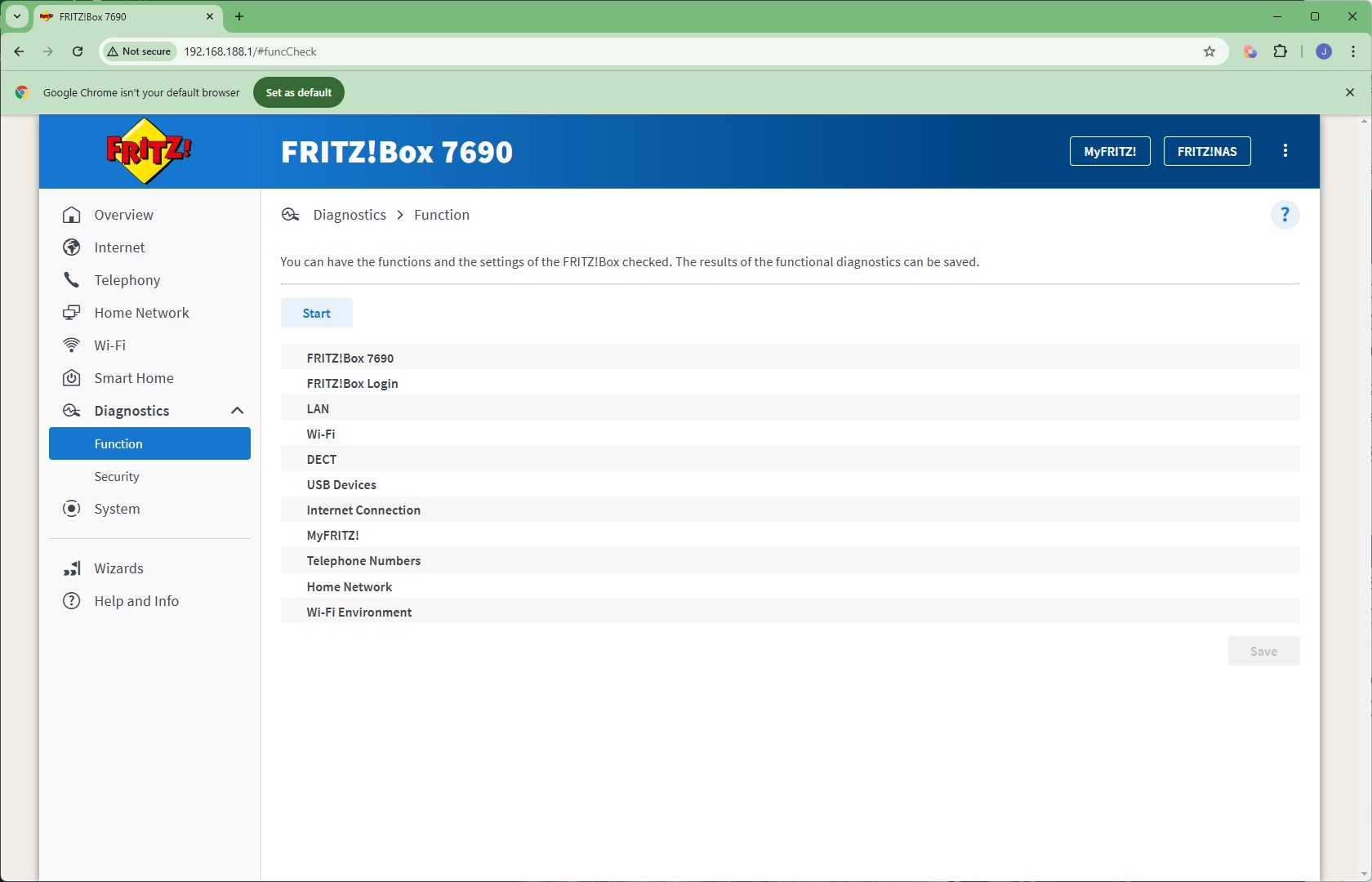The image size is (1372, 882).
Task: Start the functional diagnostics
Action: pos(317,313)
